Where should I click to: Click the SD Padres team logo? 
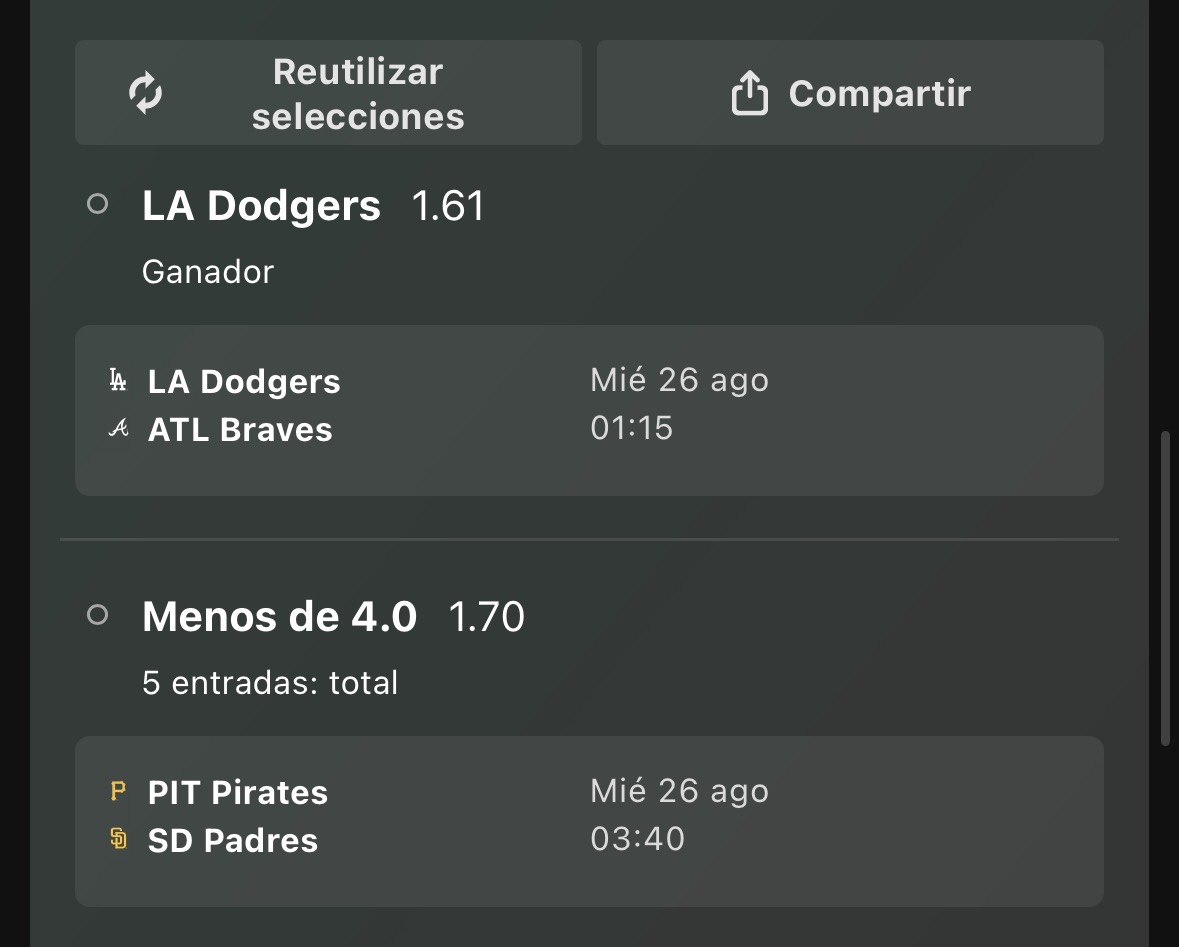coord(118,838)
